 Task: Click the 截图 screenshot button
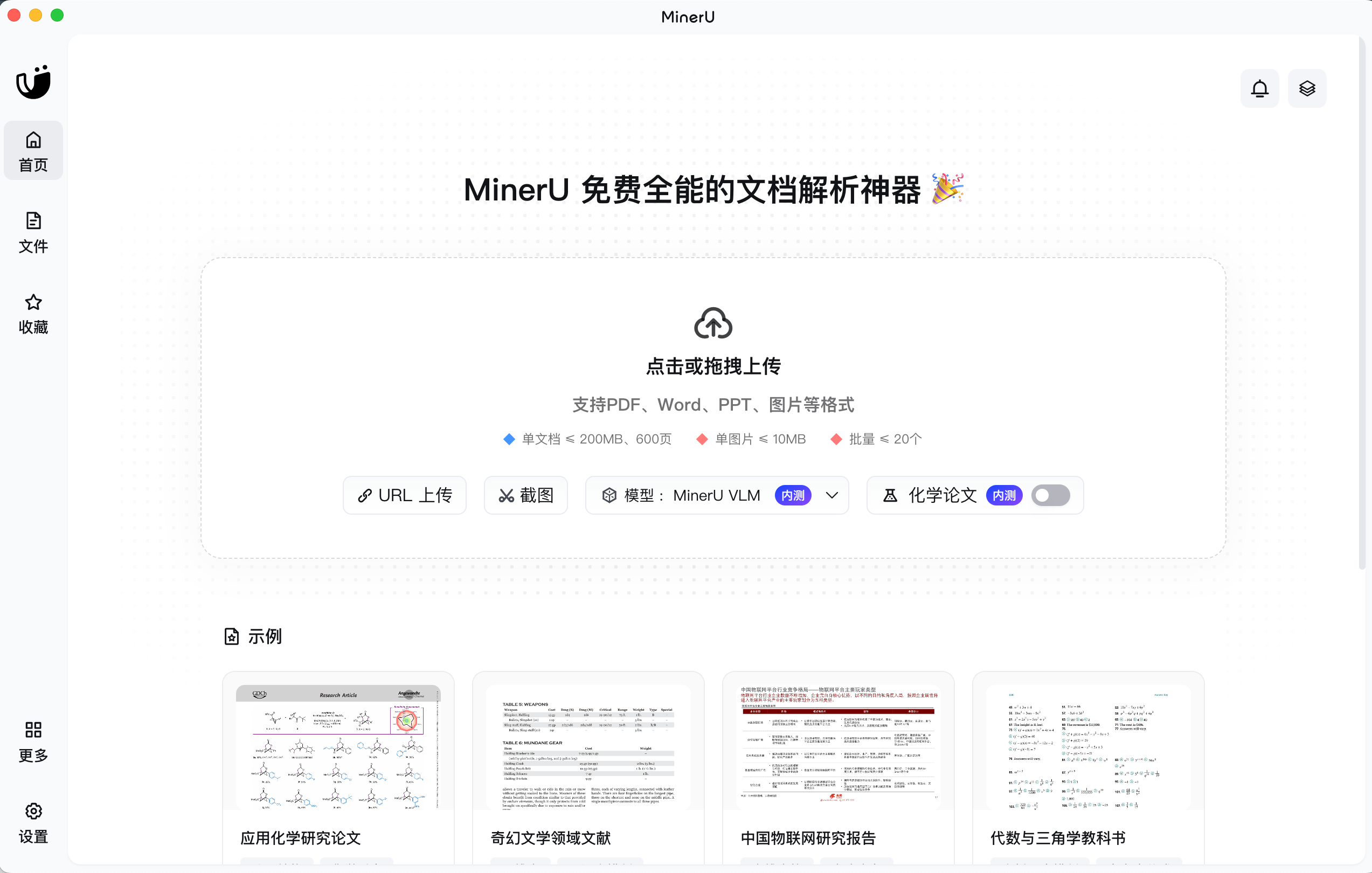[x=525, y=495]
